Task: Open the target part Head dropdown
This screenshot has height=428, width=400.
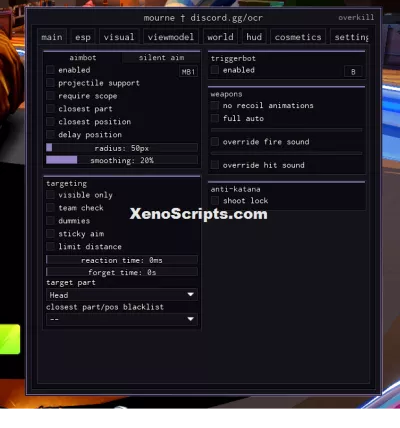Action: [122, 295]
